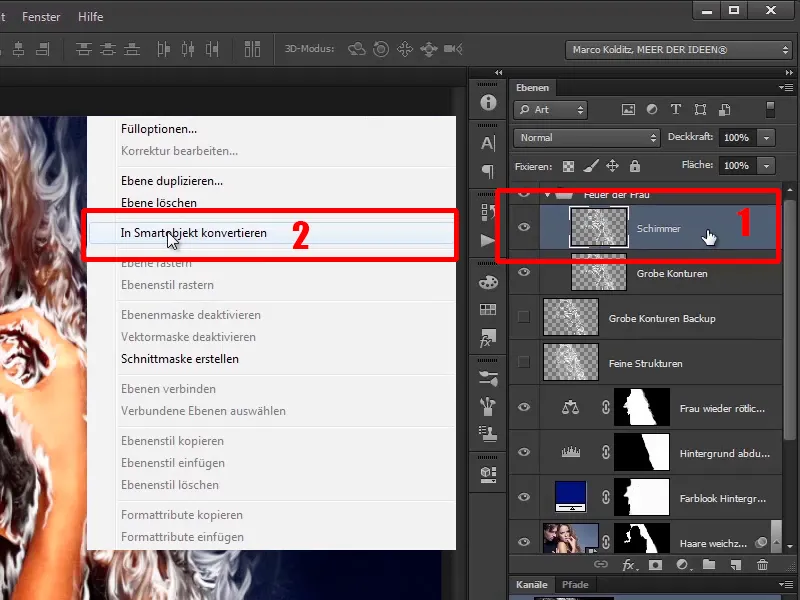Viewport: 800px width, 600px height.
Task: Toggle the layer filtering on/off switch
Action: [770, 110]
